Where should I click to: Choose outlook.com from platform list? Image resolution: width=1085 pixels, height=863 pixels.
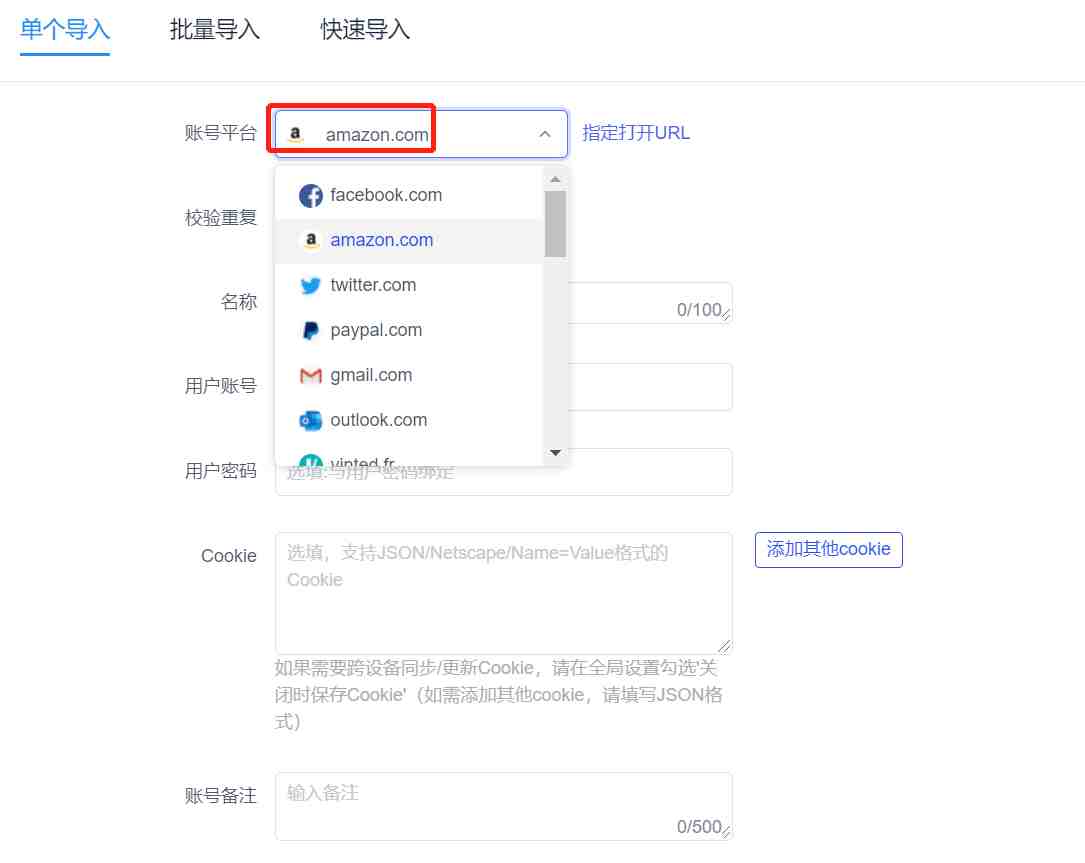click(409, 420)
